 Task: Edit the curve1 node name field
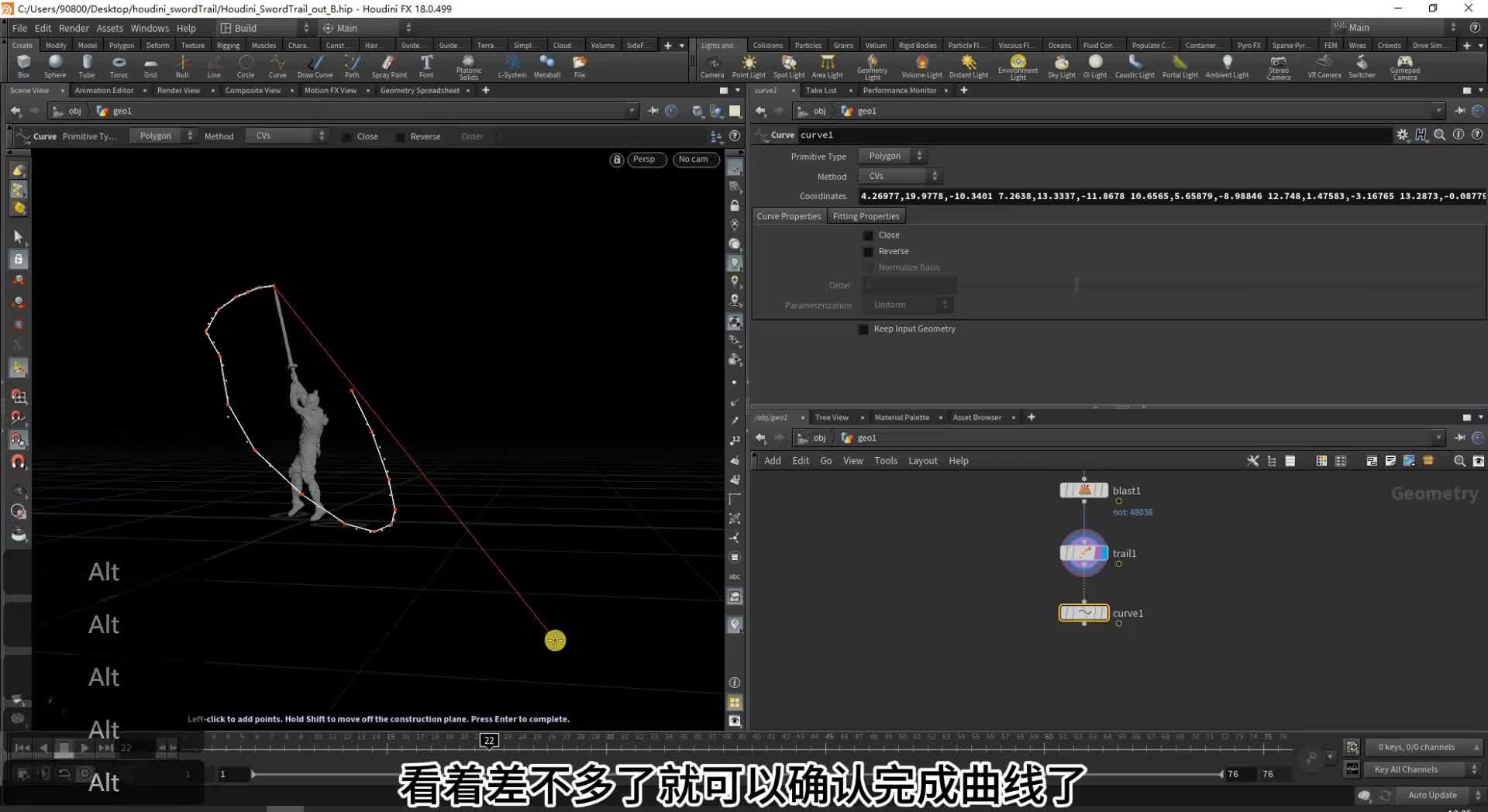coord(1094,135)
